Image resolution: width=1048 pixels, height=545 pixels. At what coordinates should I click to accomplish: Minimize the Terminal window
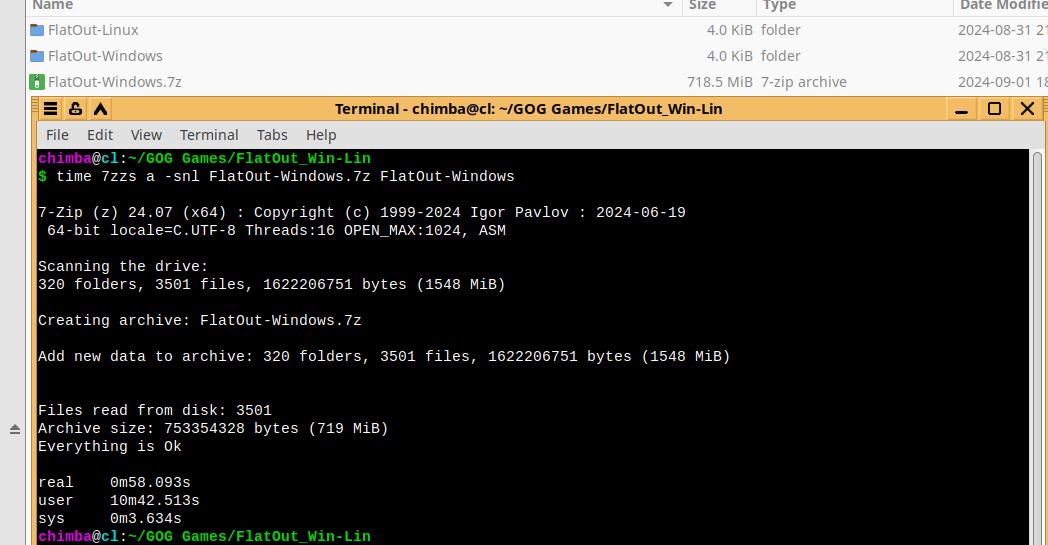click(x=962, y=109)
